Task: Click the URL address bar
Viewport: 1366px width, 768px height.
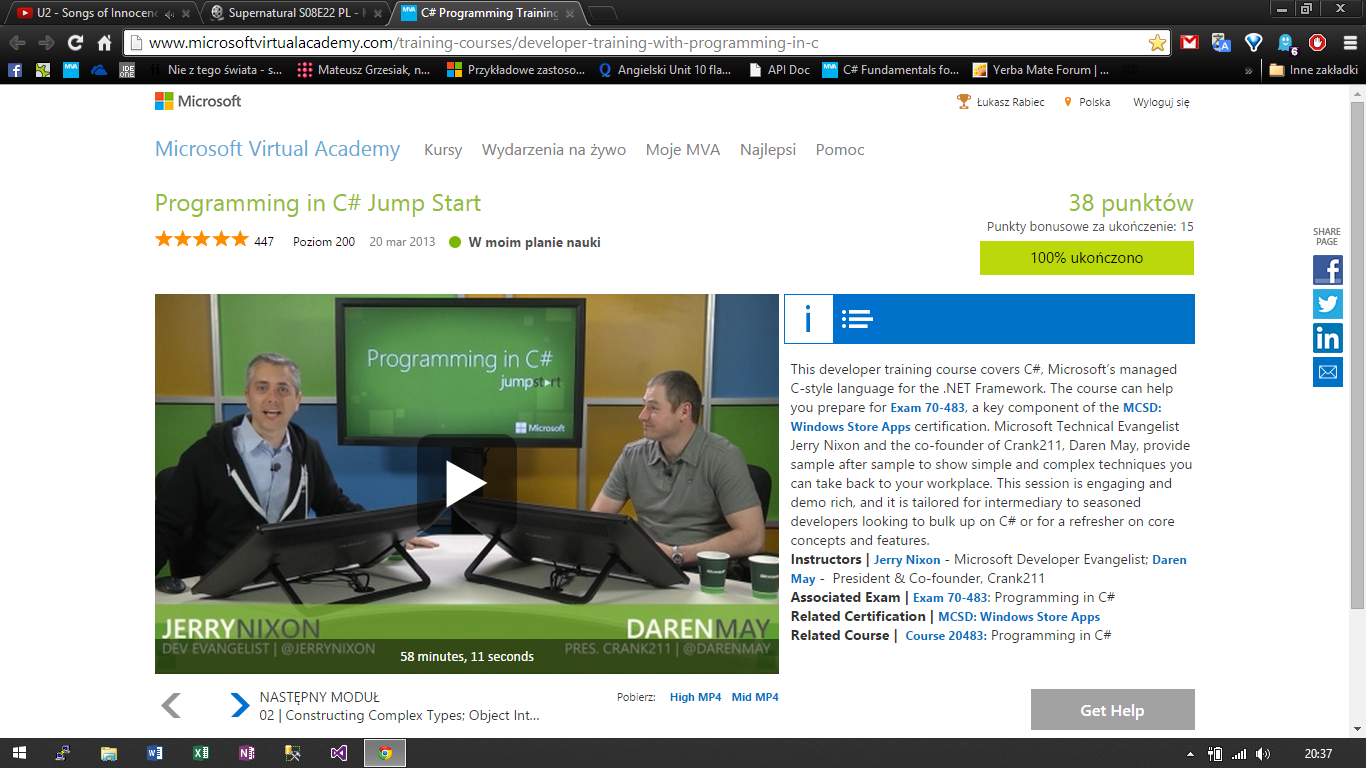Action: 640,43
